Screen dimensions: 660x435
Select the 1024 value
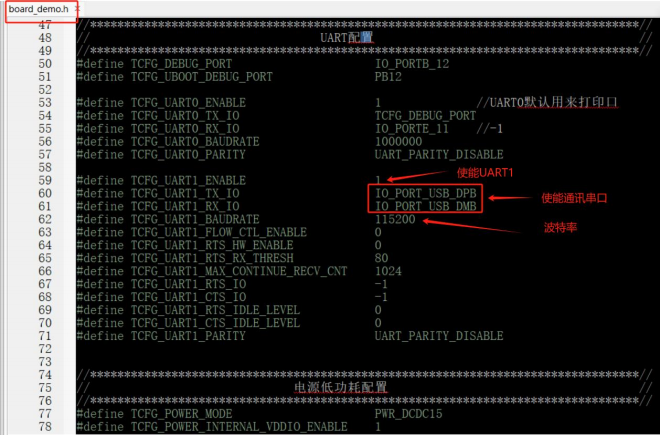[388, 271]
